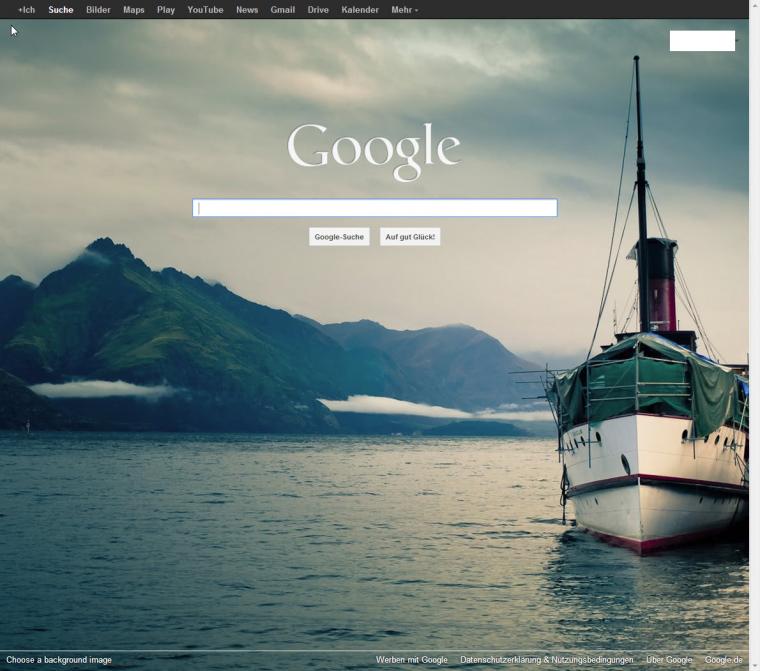The height and width of the screenshot is (671, 760).
Task: Open YouTube from the top bar
Action: [x=206, y=10]
